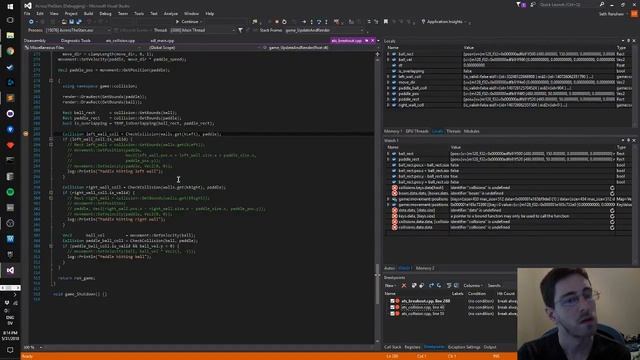Click the Hit Count column header in Breakpoints

point(506,294)
